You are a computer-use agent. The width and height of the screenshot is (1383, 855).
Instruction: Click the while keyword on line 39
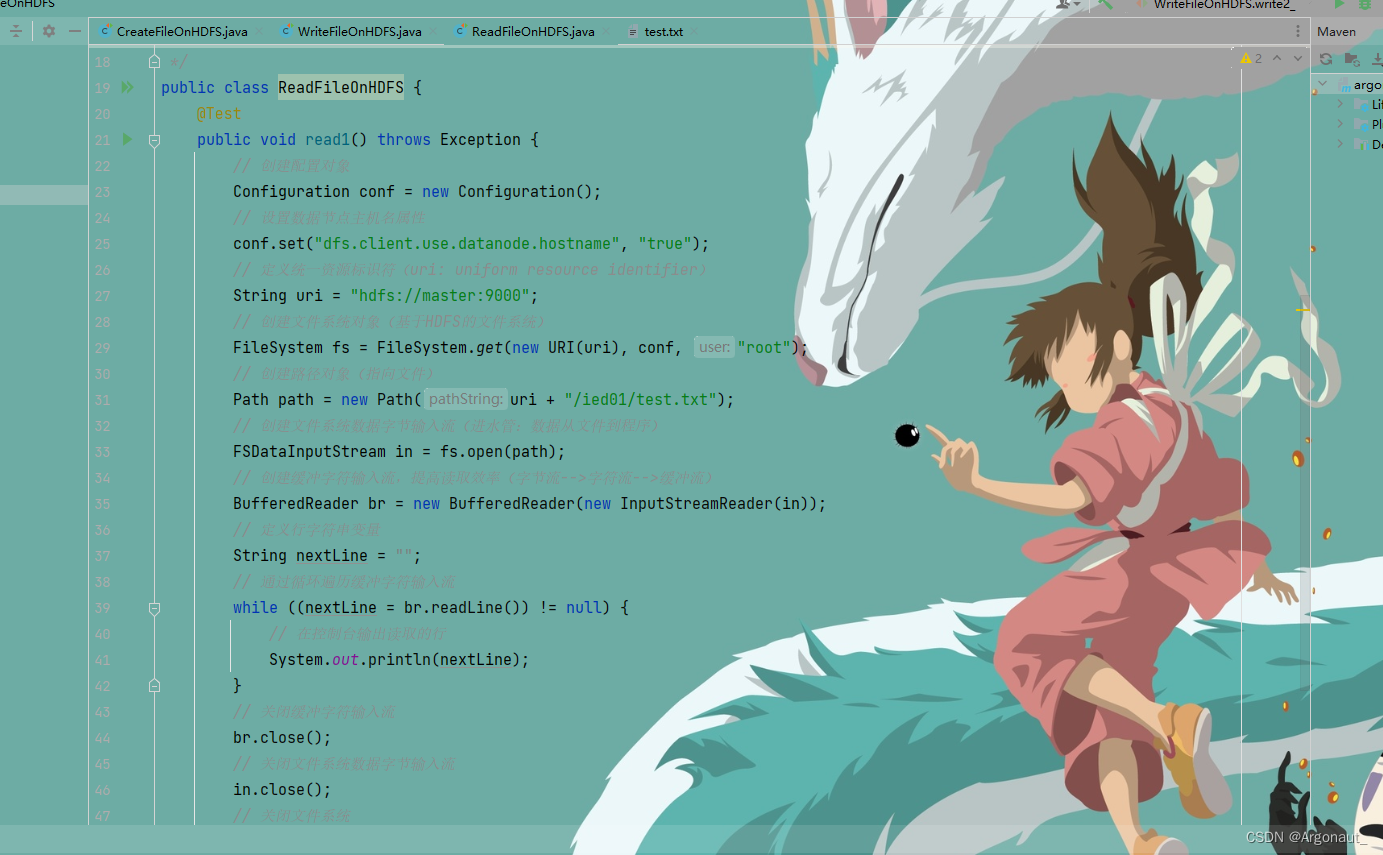coord(255,608)
